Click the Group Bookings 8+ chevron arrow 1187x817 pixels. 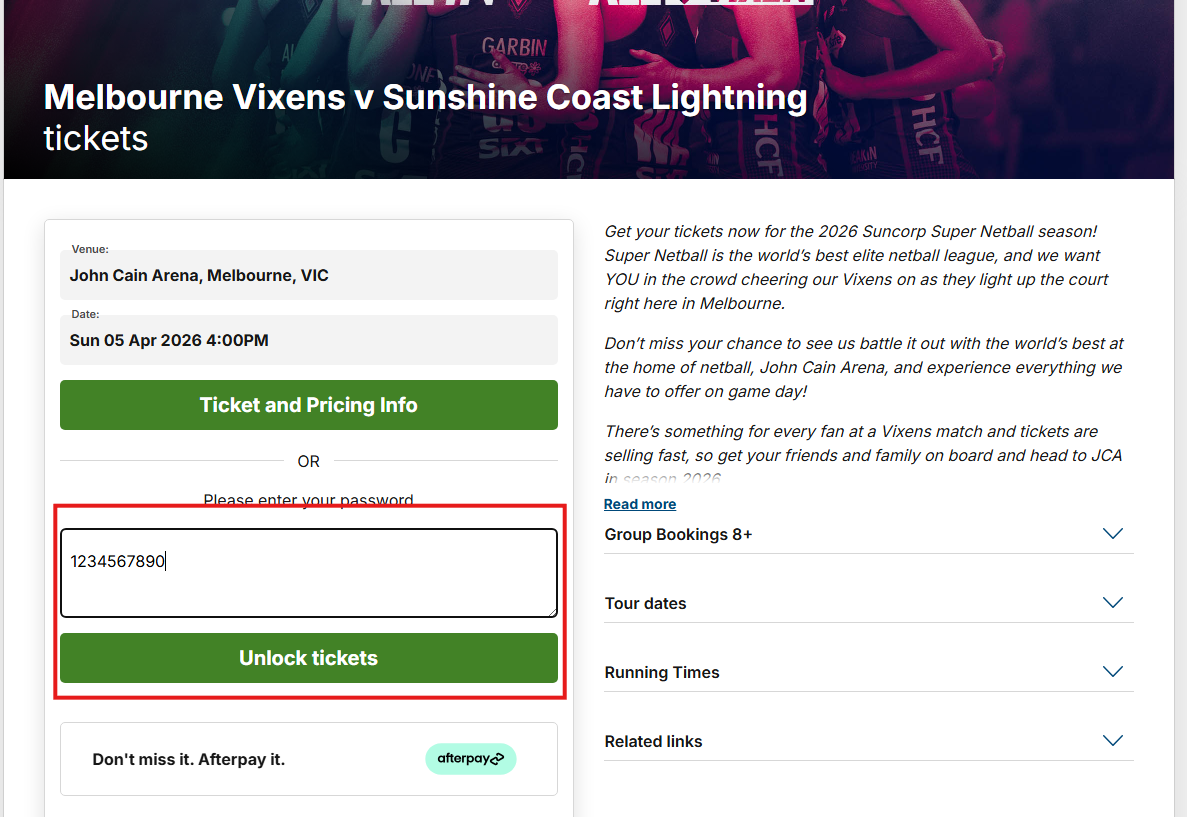point(1112,534)
